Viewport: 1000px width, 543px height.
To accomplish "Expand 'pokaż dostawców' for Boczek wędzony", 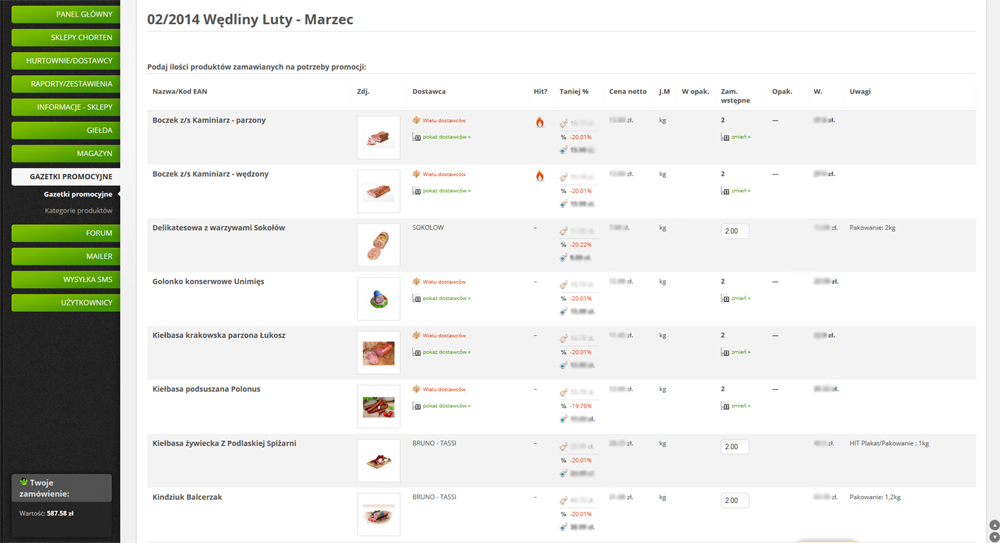I will pyautogui.click(x=446, y=190).
